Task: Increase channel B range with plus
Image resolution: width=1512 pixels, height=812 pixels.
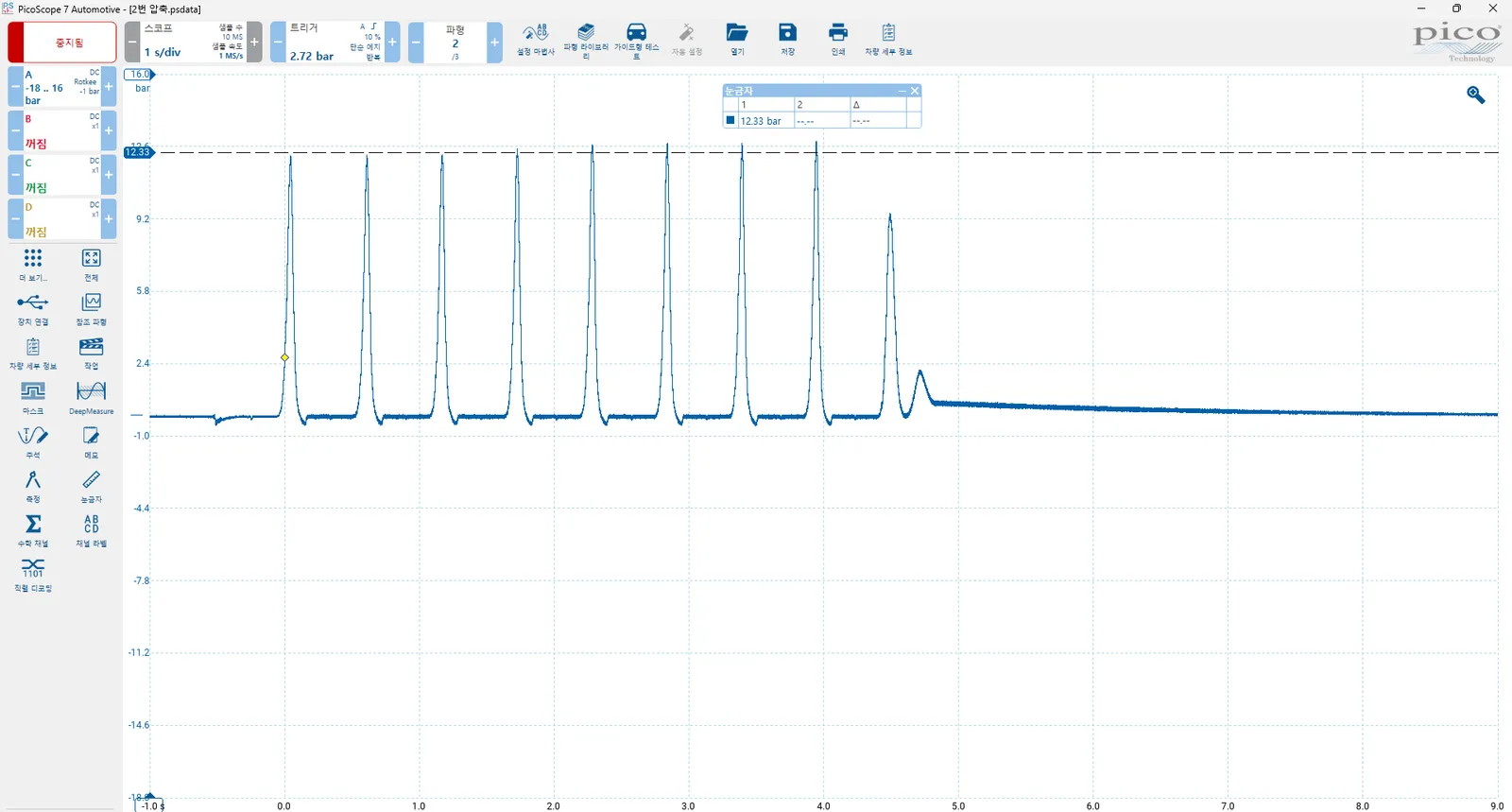Action: (109, 130)
